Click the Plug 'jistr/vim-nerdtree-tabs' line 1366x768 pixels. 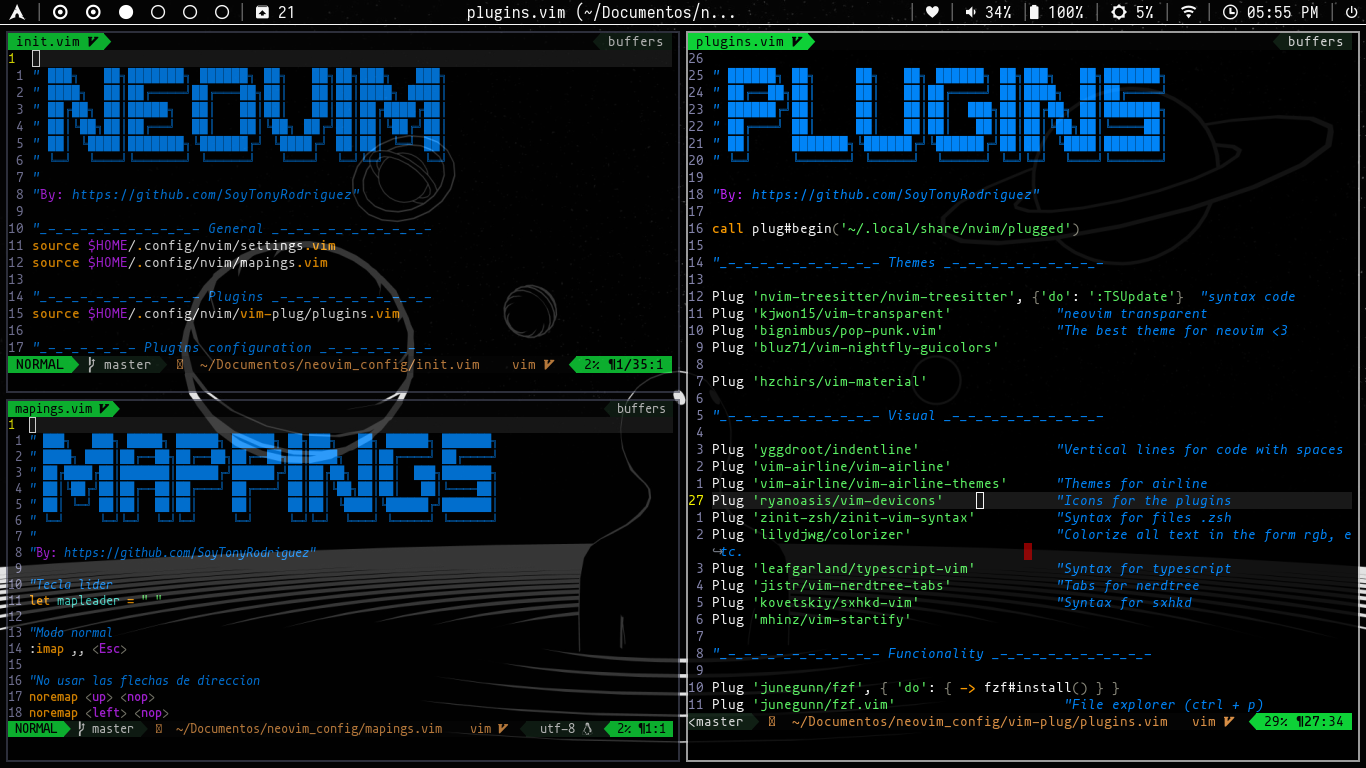(x=956, y=586)
